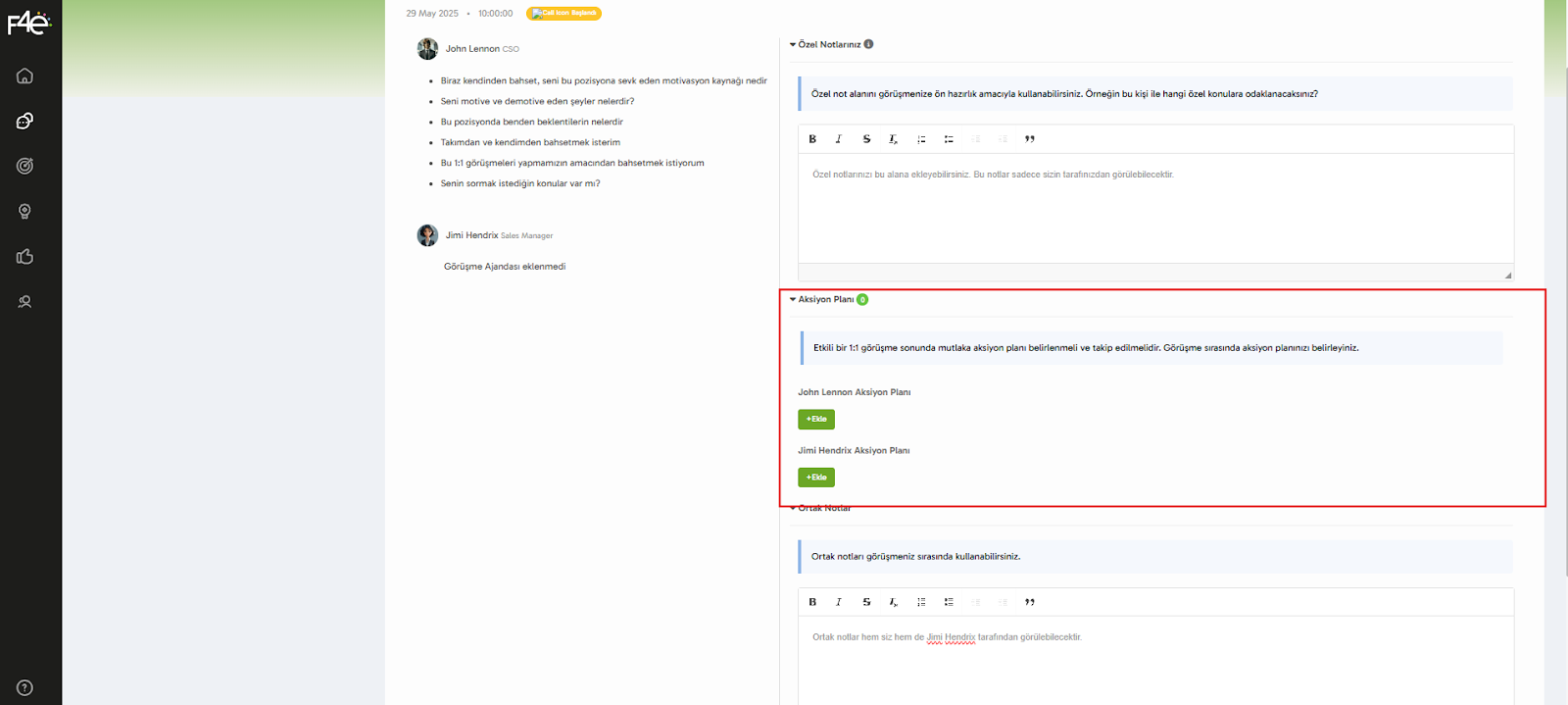Toggle strikethrough in Ortak Notlar editor
The image size is (1568, 705).
tap(866, 602)
